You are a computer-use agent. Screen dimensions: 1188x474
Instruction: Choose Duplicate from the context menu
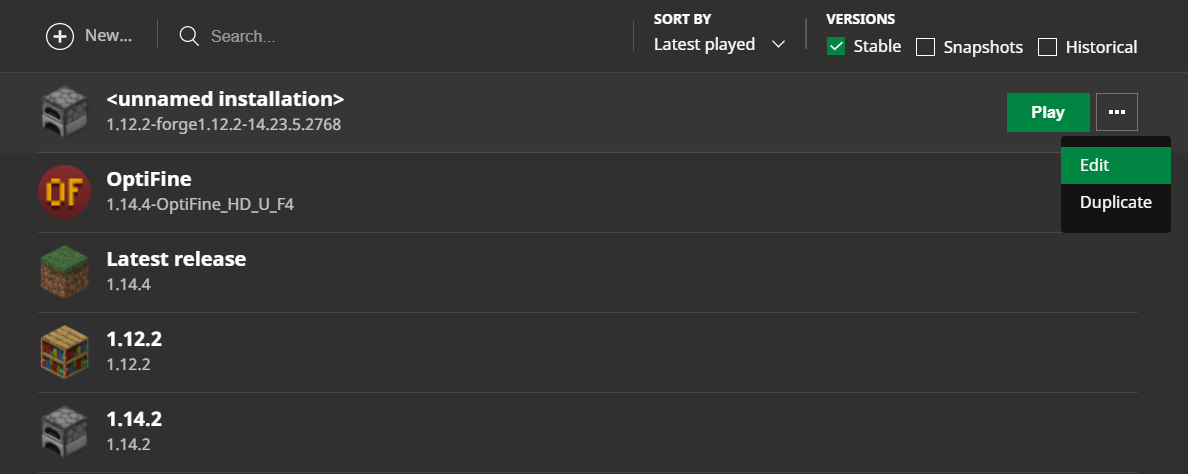[x=1115, y=202]
